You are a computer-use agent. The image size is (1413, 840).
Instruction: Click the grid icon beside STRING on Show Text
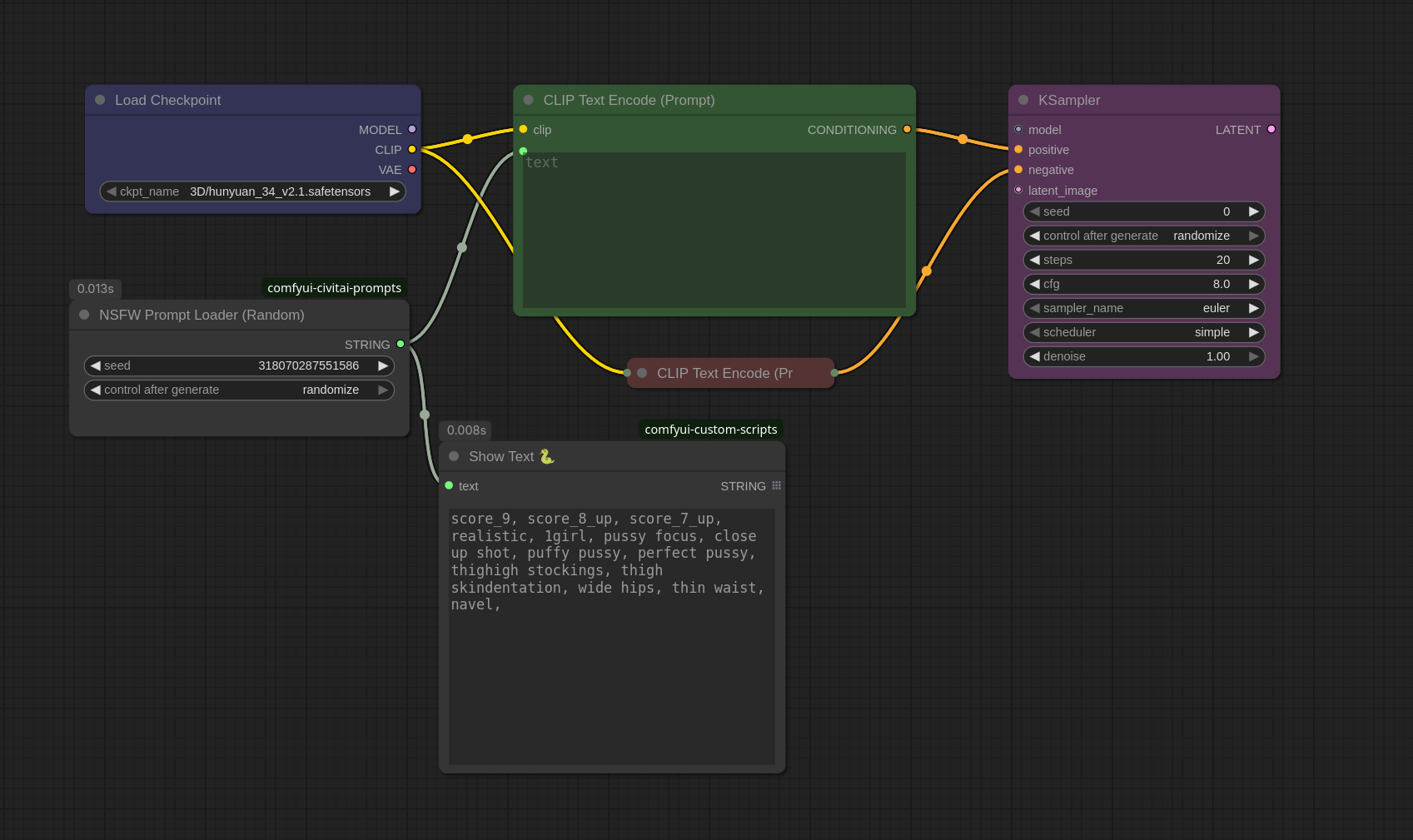pyautogui.click(x=776, y=485)
